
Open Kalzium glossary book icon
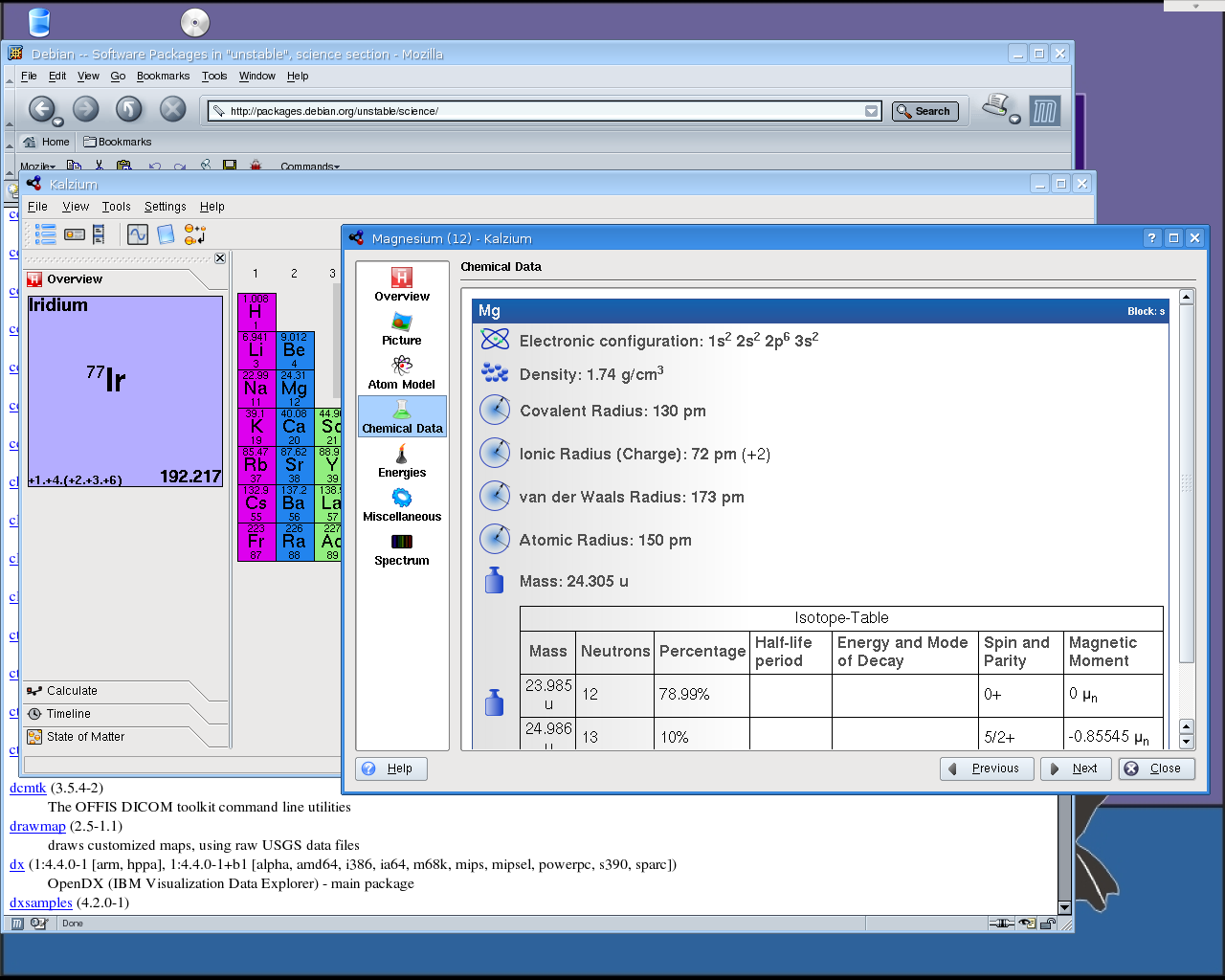166,234
